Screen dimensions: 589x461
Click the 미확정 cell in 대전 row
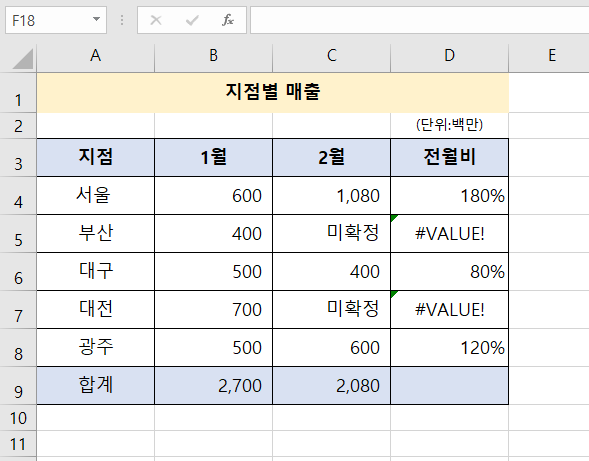point(331,310)
